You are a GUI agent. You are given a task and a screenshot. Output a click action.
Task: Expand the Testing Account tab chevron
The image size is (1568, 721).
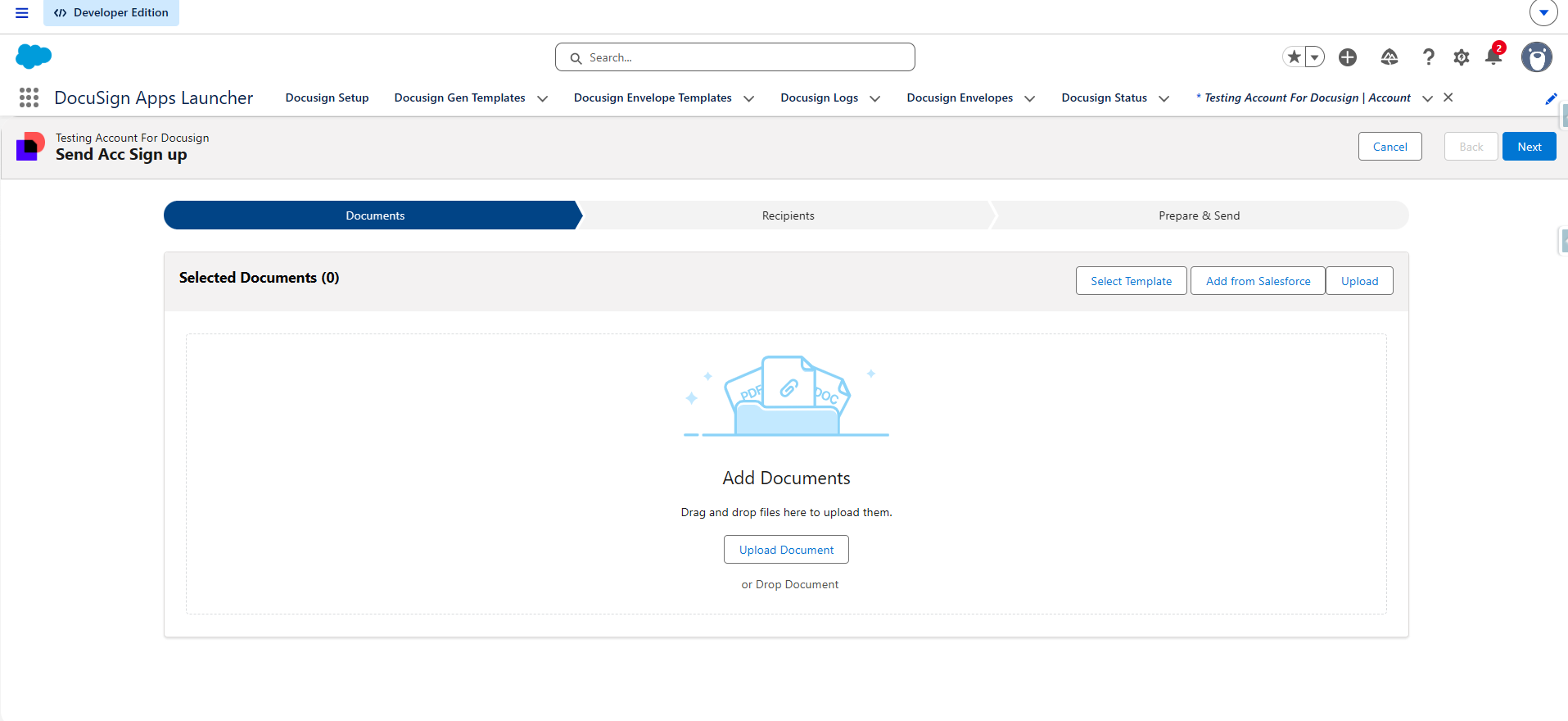pos(1427,98)
